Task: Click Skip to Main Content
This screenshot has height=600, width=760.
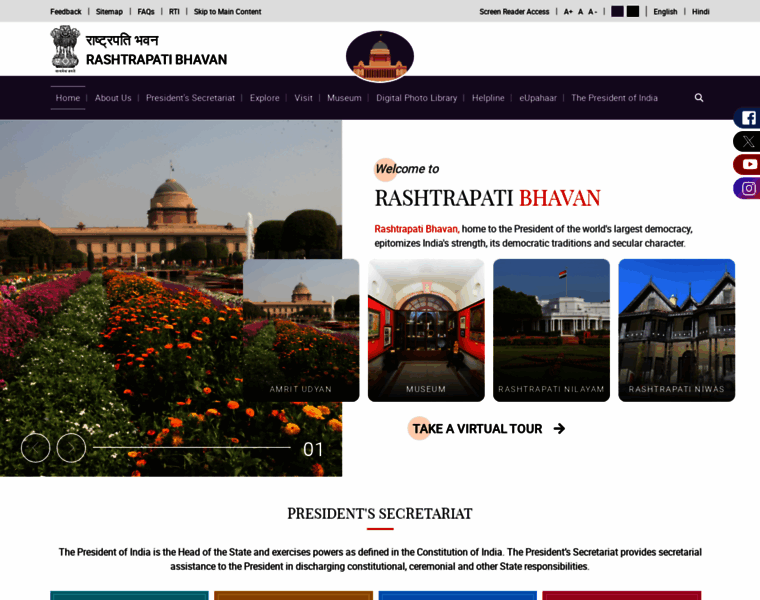Action: click(227, 12)
